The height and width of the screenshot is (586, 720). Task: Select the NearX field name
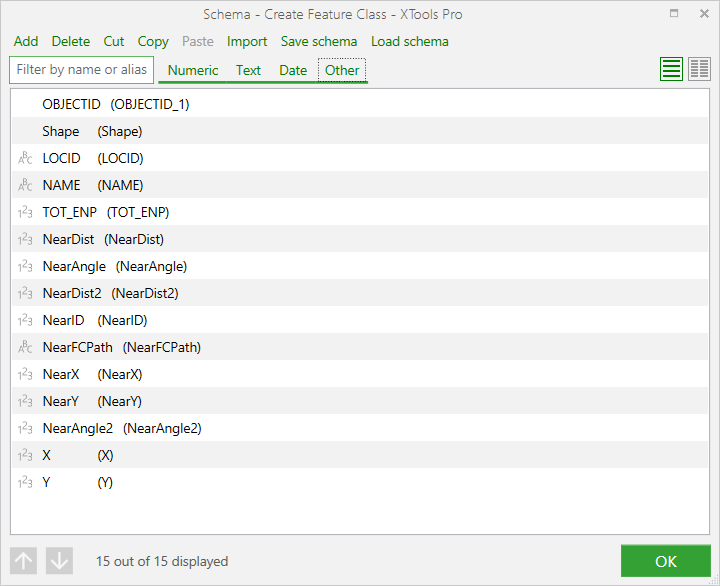(61, 374)
